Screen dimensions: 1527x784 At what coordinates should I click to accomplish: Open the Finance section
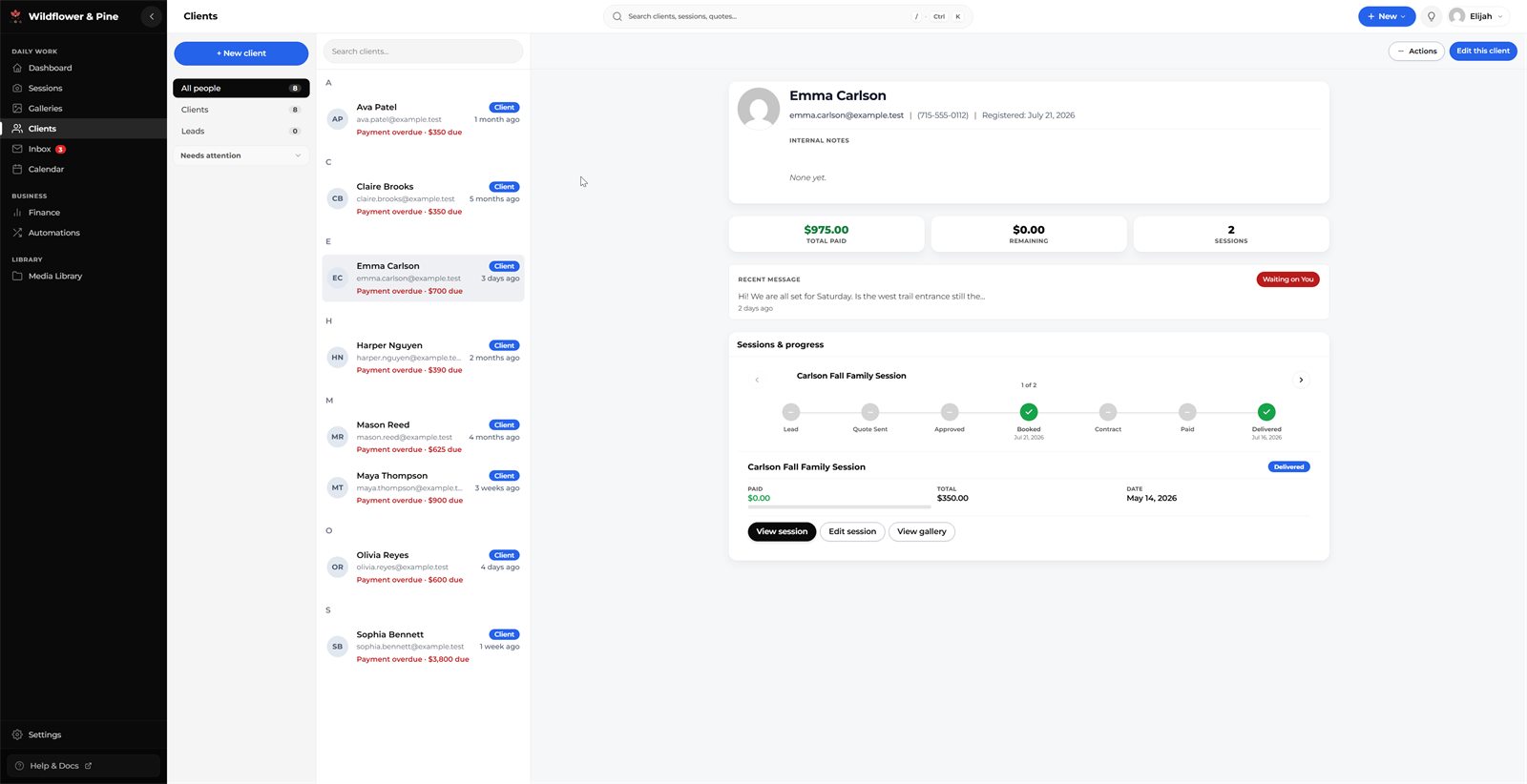point(83,213)
